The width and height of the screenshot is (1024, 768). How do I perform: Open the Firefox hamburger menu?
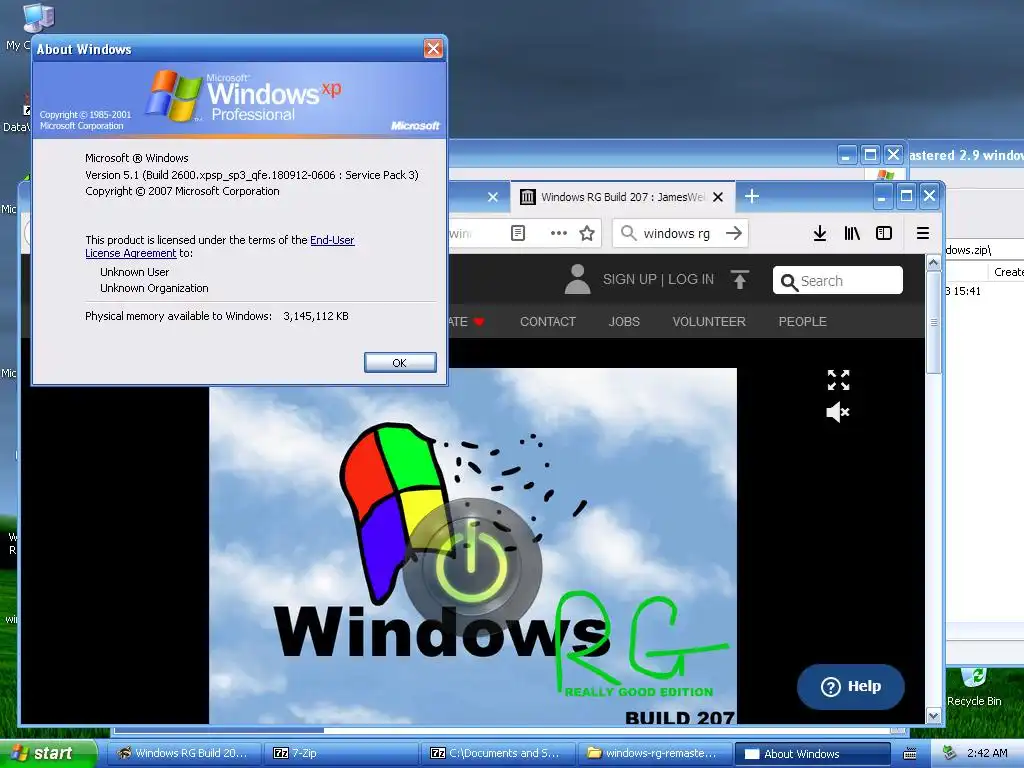click(x=923, y=233)
